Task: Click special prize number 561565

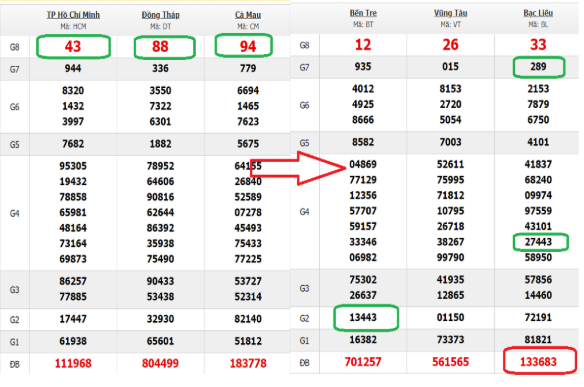Action: click(451, 362)
